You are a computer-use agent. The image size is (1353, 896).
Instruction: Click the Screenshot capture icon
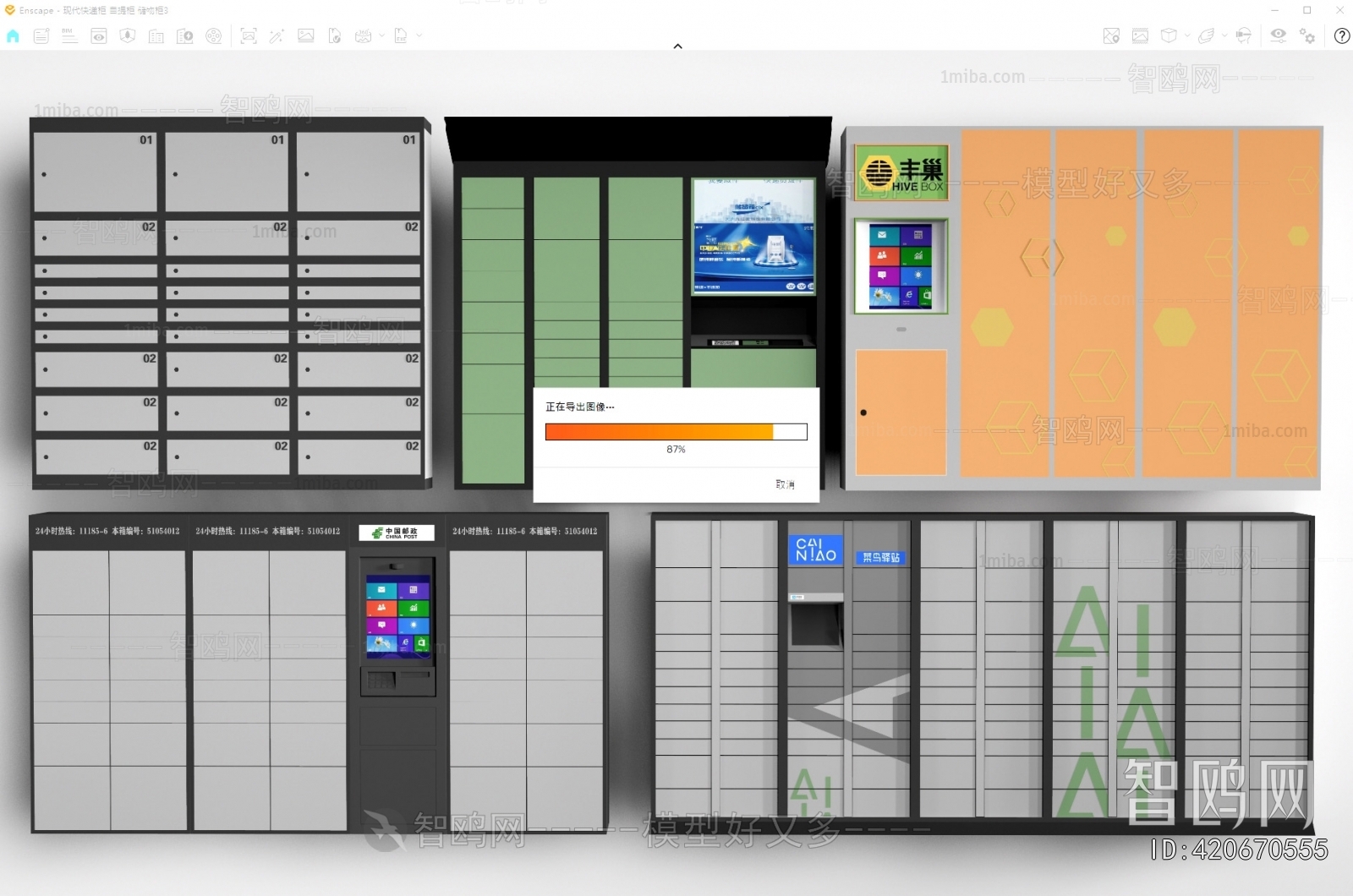248,36
